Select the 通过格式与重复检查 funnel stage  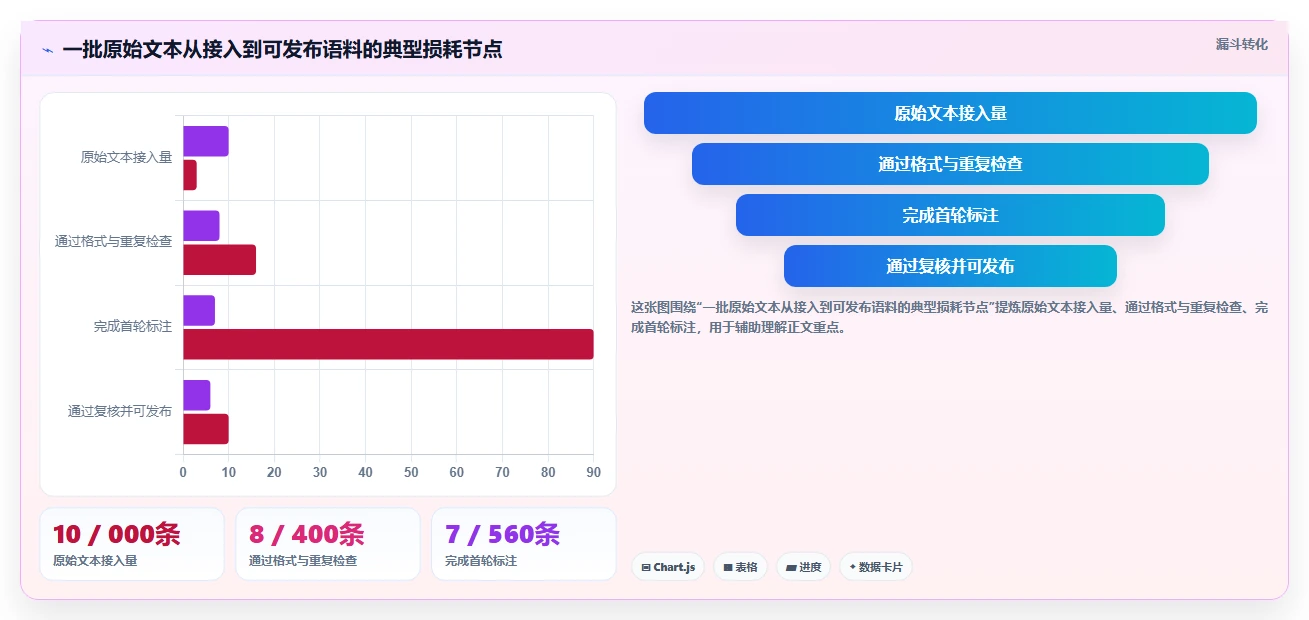tap(950, 164)
